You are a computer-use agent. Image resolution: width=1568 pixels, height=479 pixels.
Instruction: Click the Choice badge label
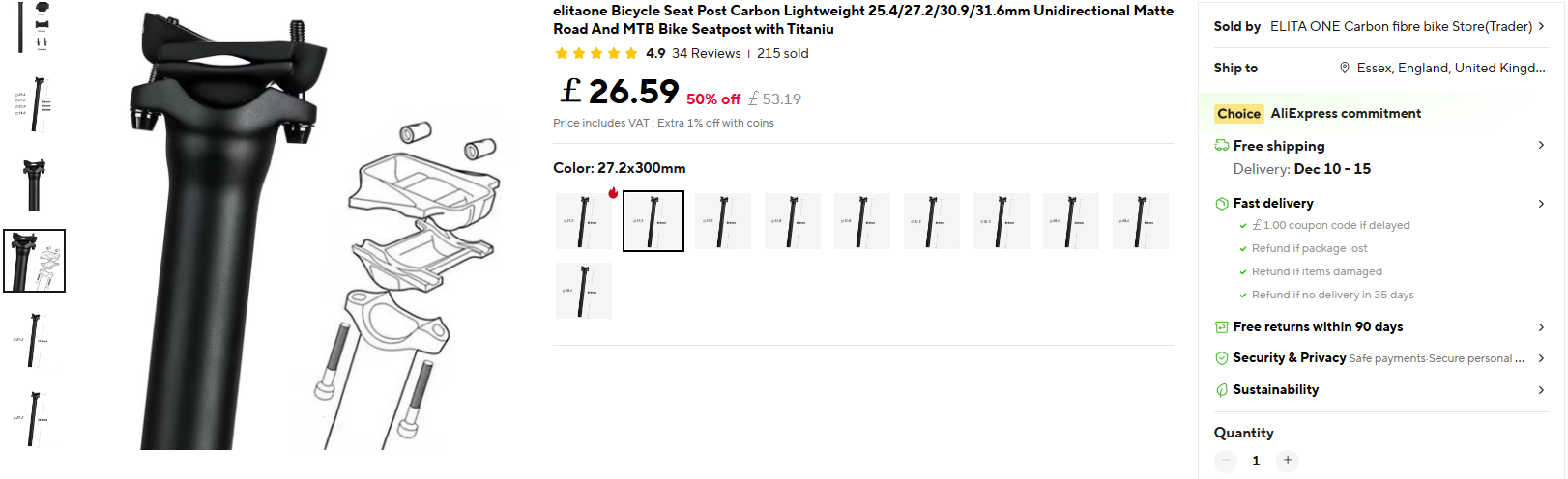pos(1238,114)
